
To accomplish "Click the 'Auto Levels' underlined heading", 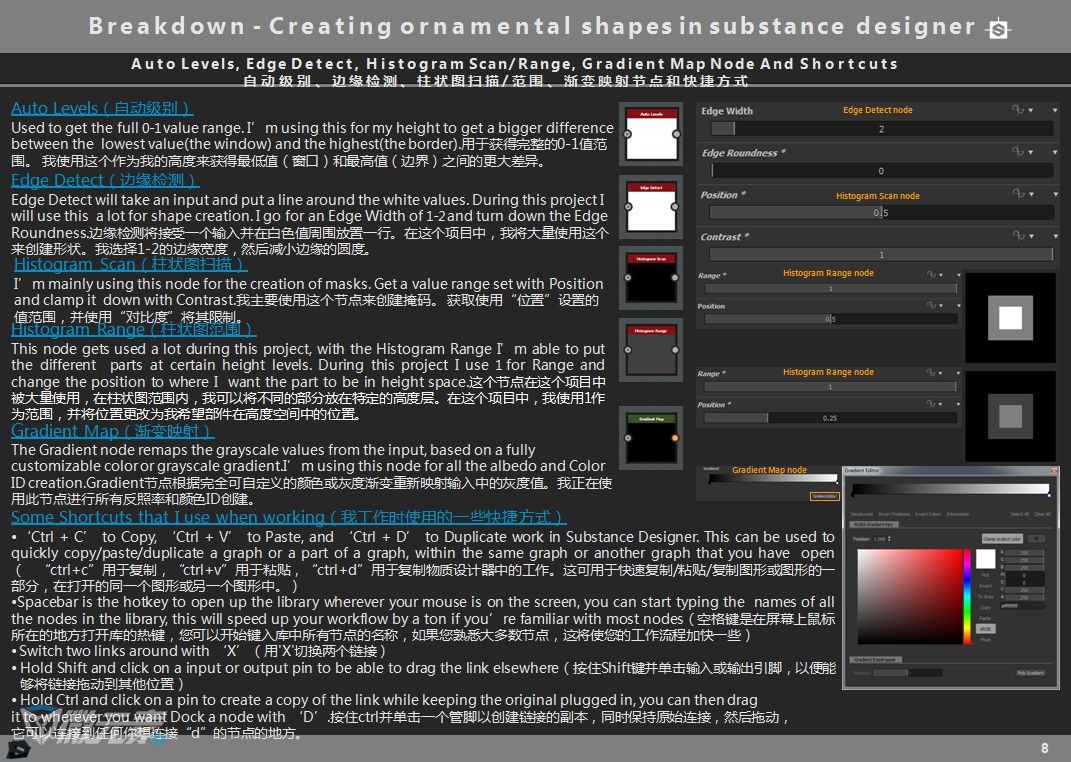I will (x=102, y=108).
